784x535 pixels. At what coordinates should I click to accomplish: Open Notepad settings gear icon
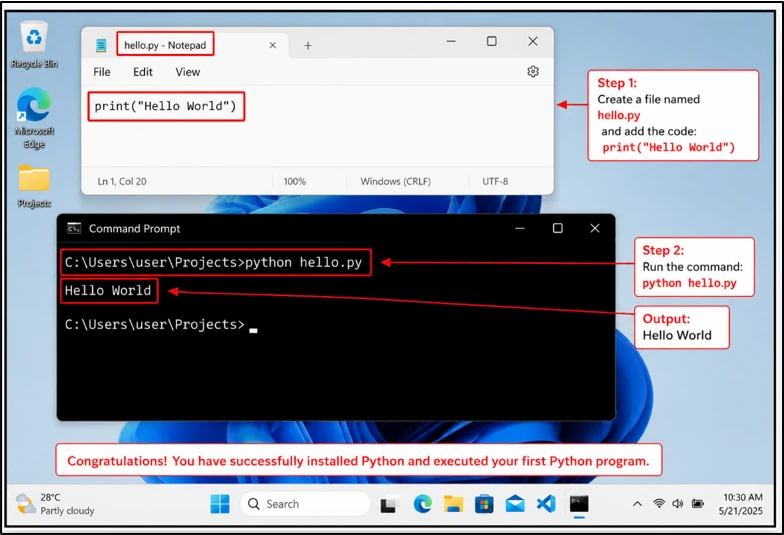[533, 72]
